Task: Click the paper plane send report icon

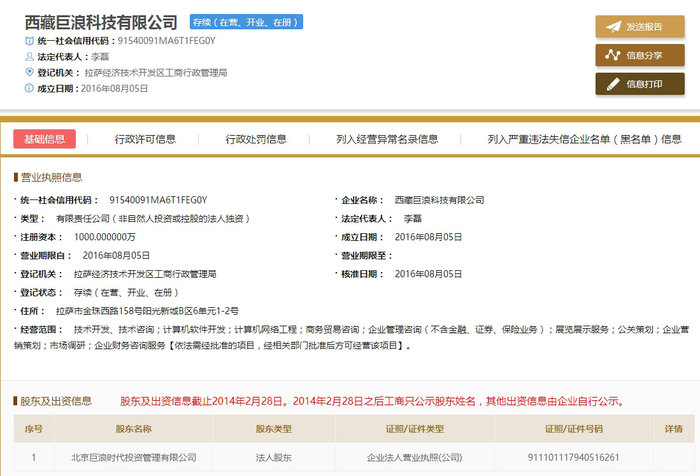Action: 613,27
